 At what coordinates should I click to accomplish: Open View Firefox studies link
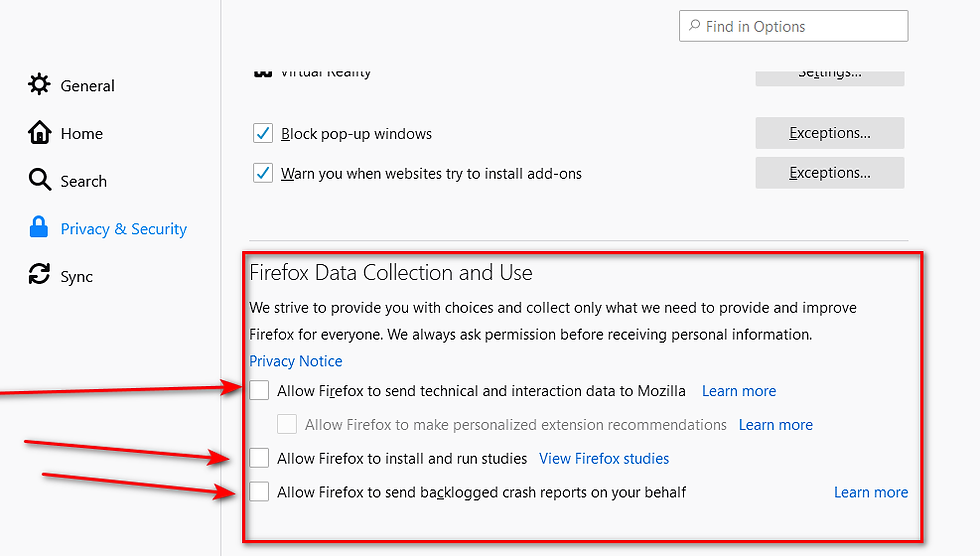[604, 459]
